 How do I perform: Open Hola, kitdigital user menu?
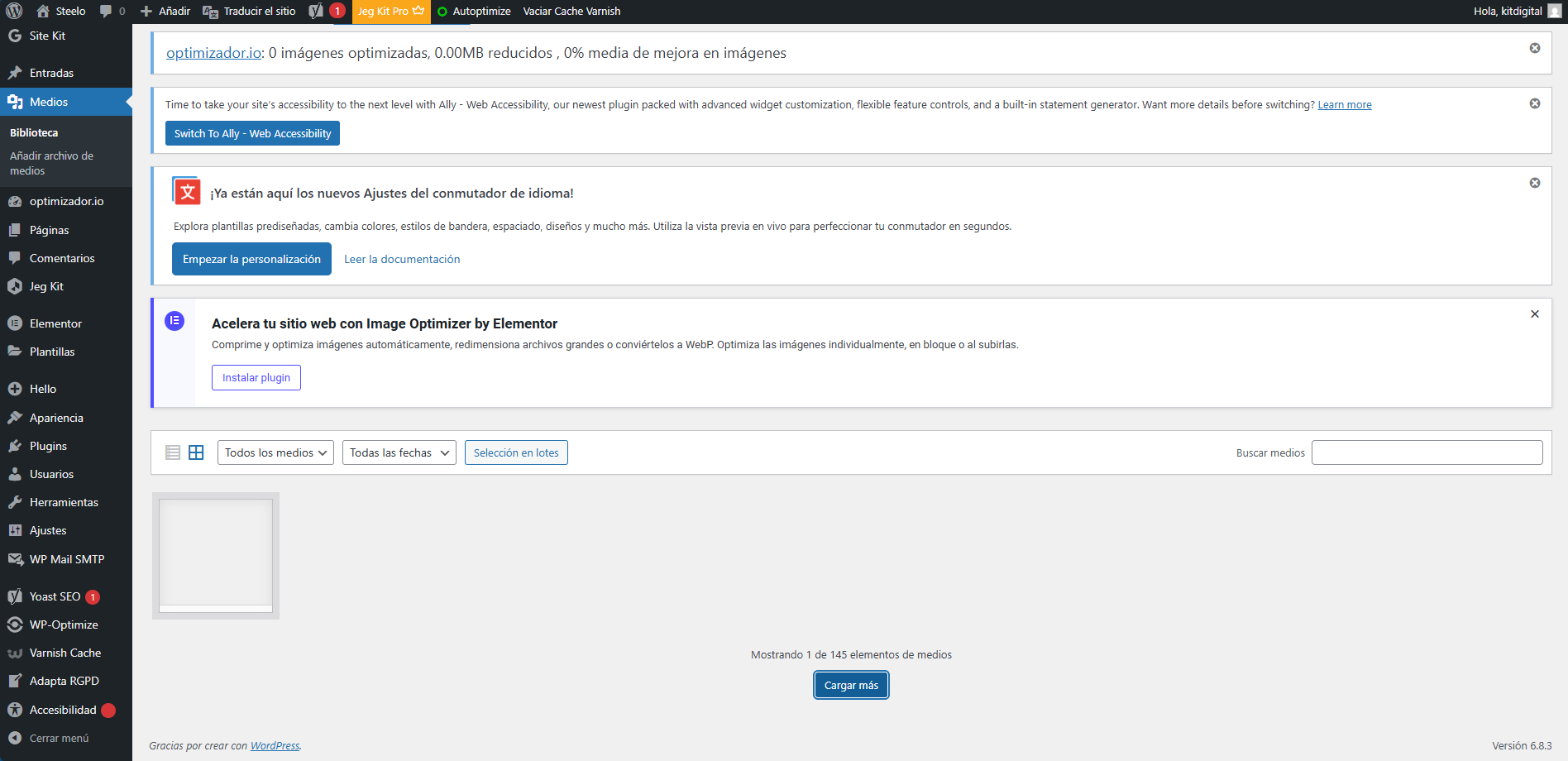[x=1515, y=11]
